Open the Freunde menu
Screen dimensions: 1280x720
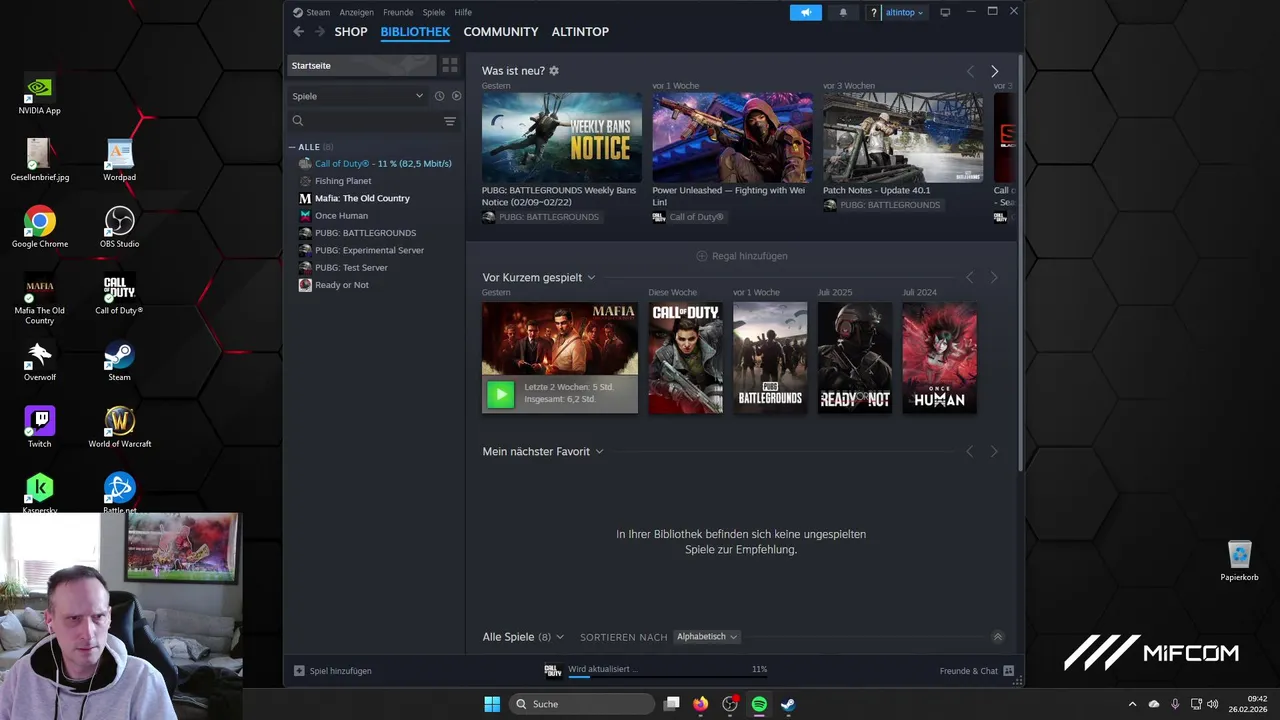[x=398, y=12]
